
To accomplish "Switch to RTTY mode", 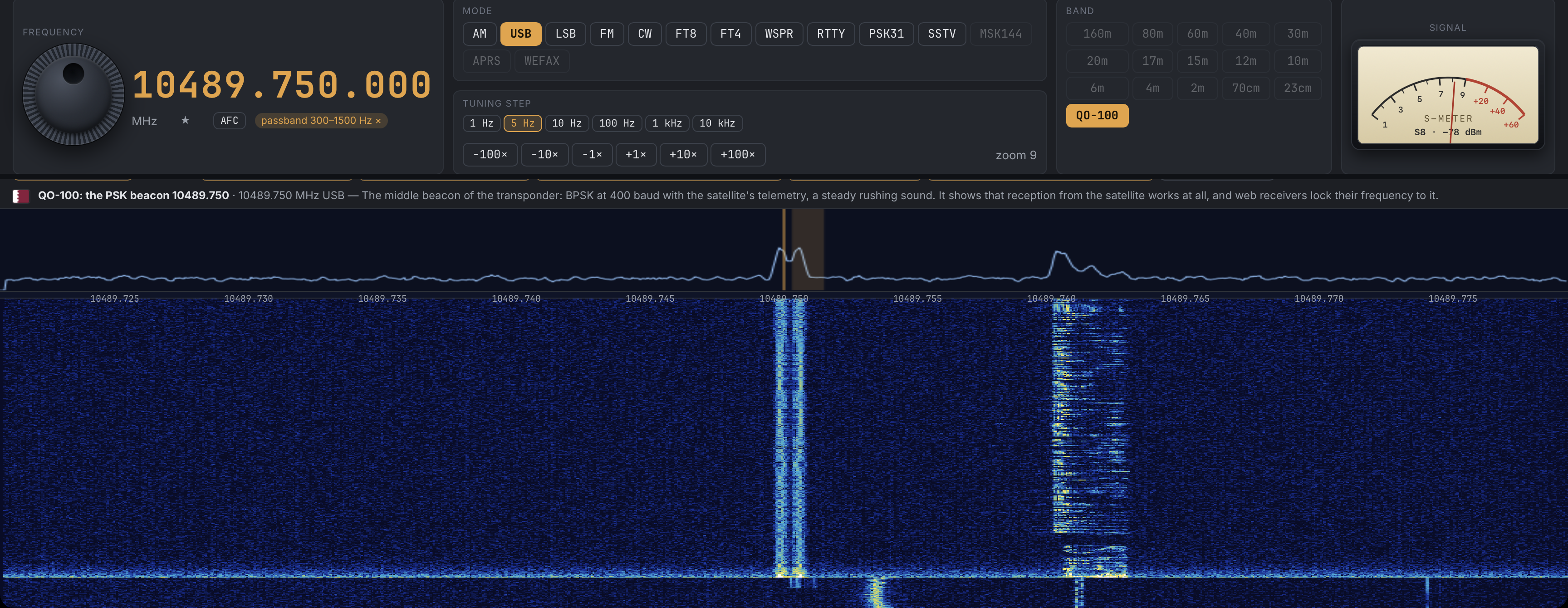I will coord(831,34).
